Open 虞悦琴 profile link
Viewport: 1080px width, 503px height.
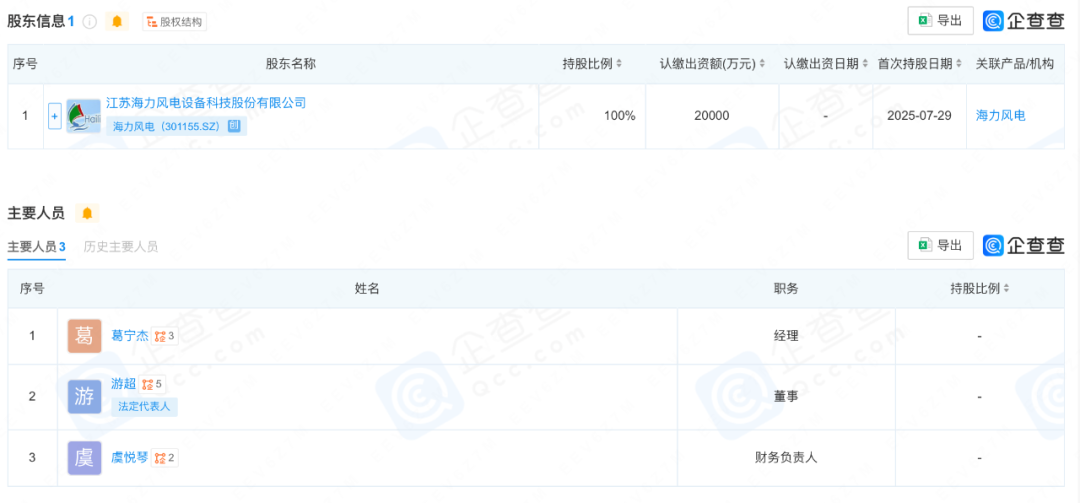tap(129, 457)
